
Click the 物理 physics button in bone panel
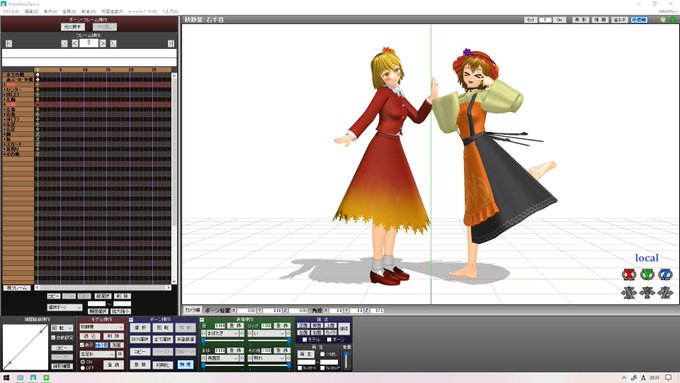point(186,364)
